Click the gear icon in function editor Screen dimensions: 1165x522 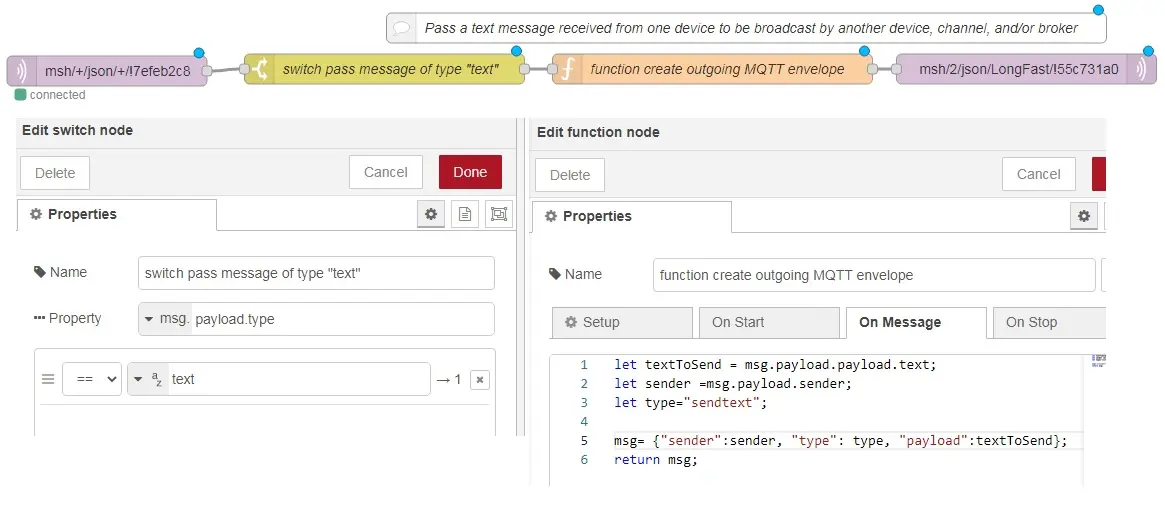1084,216
